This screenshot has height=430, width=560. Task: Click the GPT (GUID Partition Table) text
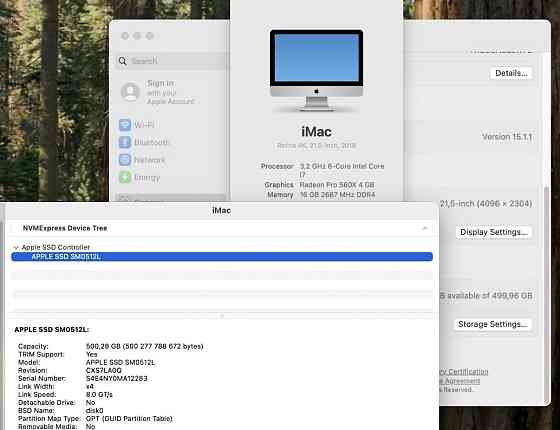tap(129, 419)
